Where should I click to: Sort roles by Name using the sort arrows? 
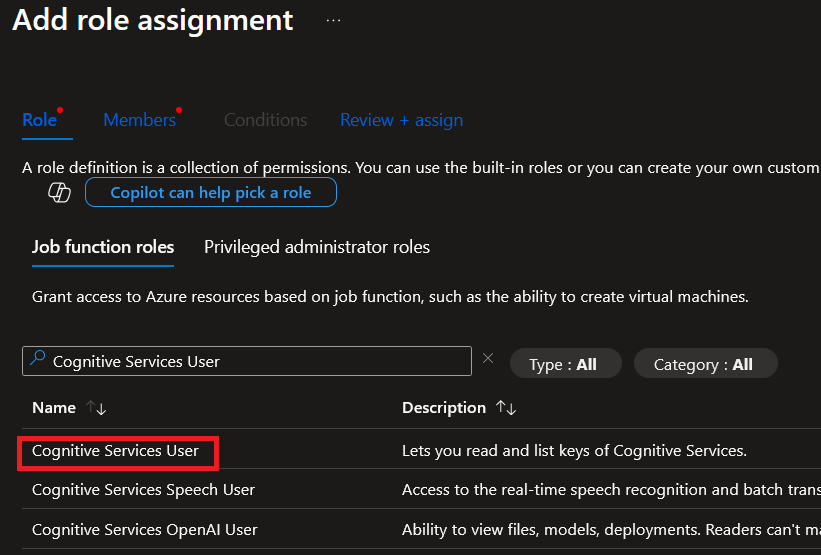coord(96,408)
